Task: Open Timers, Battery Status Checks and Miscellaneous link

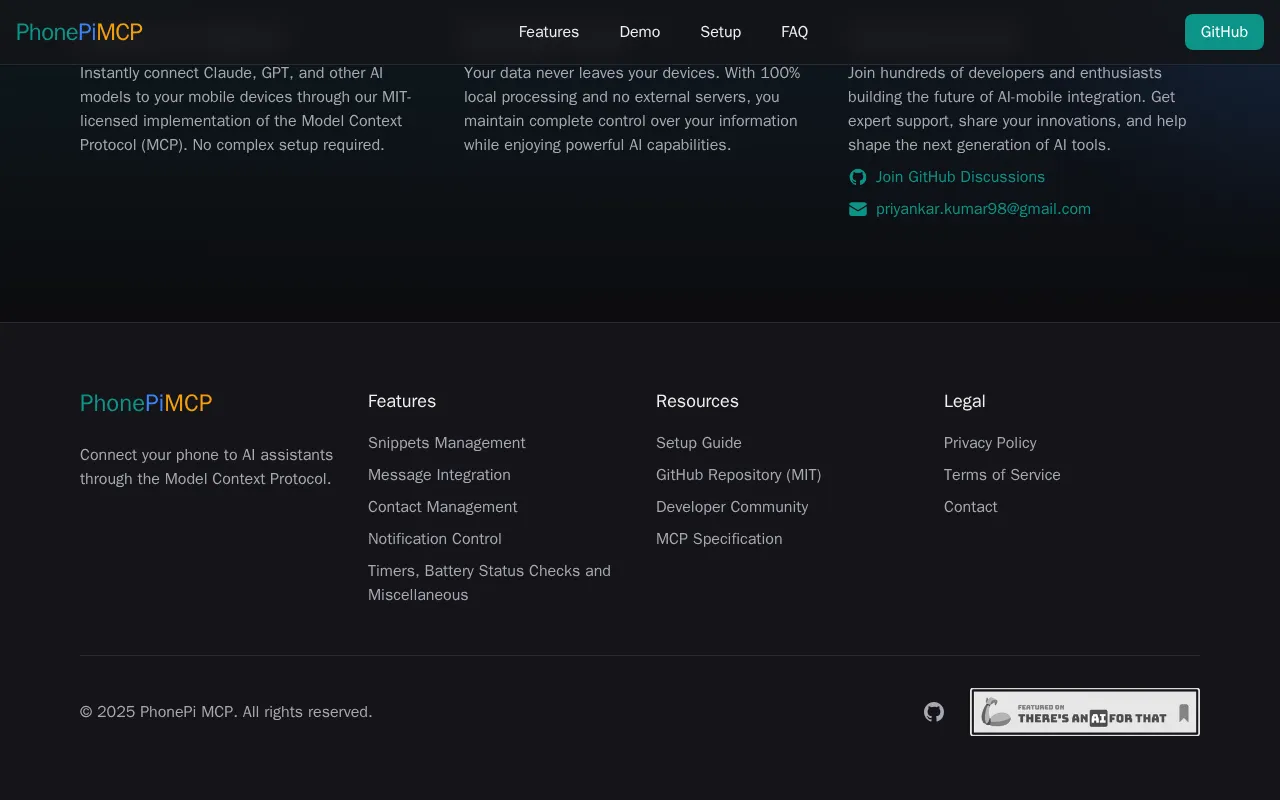Action: pyautogui.click(x=489, y=583)
